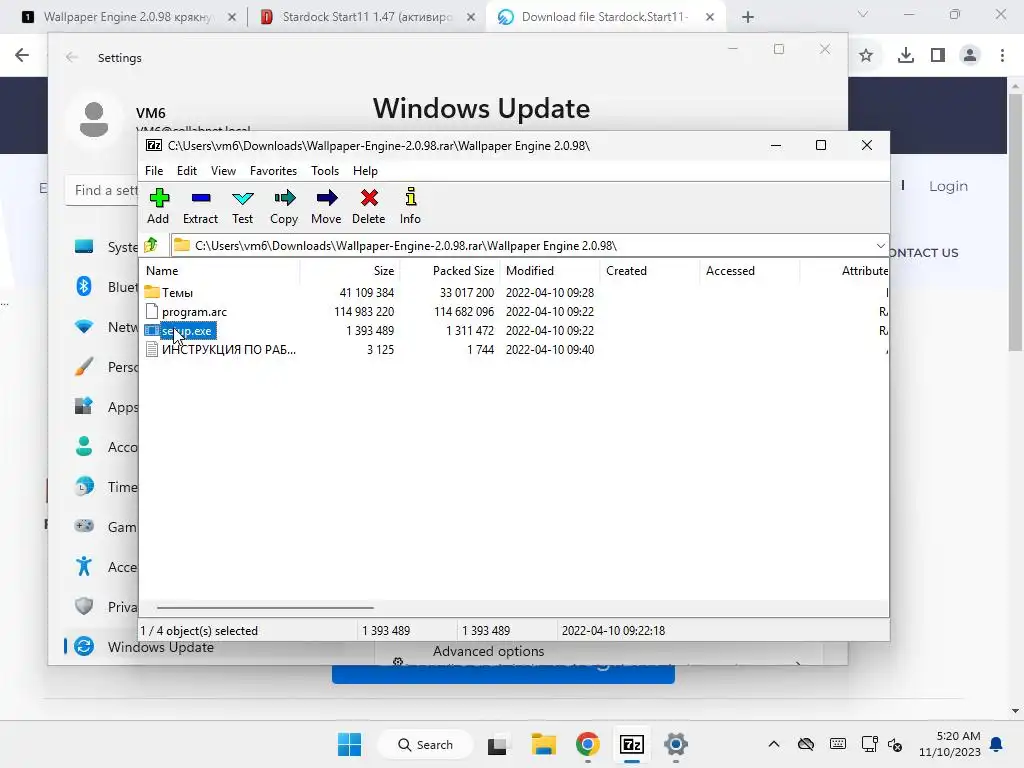
Task: Select the program.arc file icon
Action: [152, 312]
